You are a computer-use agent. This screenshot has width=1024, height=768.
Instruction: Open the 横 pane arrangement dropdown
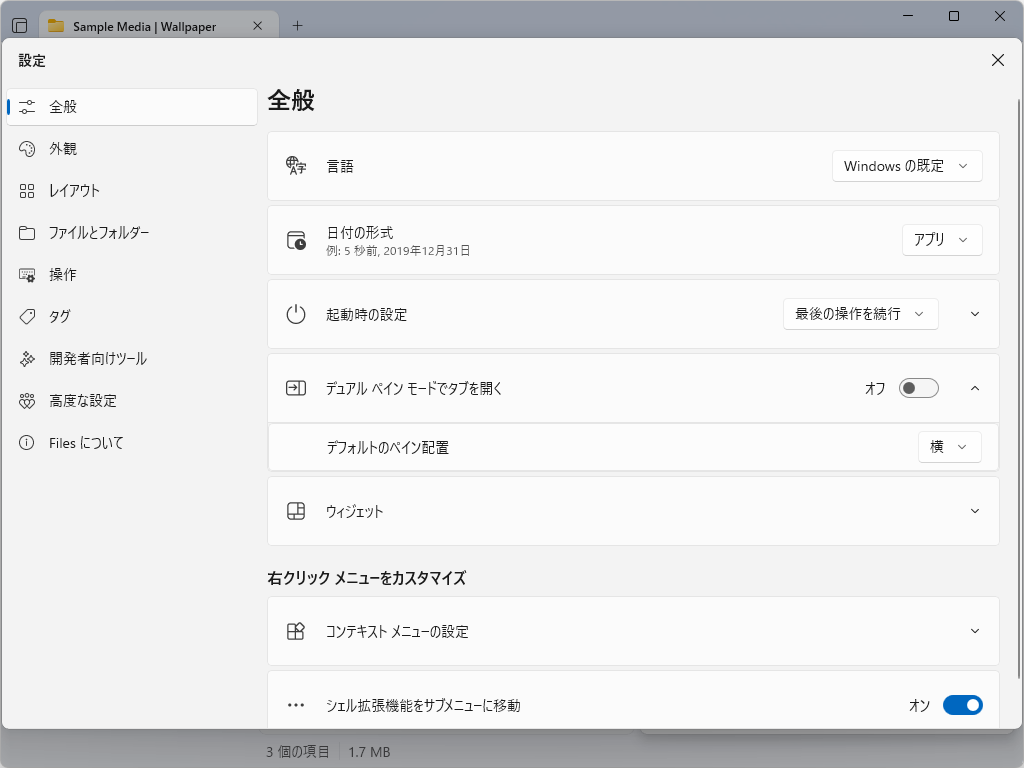pyautogui.click(x=949, y=447)
